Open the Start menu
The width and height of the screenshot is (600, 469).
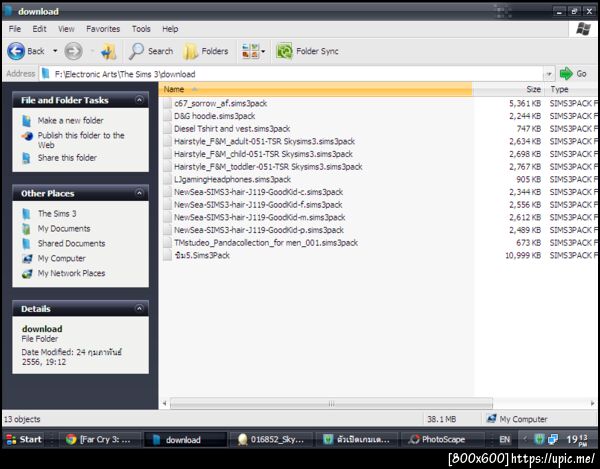(x=24, y=439)
